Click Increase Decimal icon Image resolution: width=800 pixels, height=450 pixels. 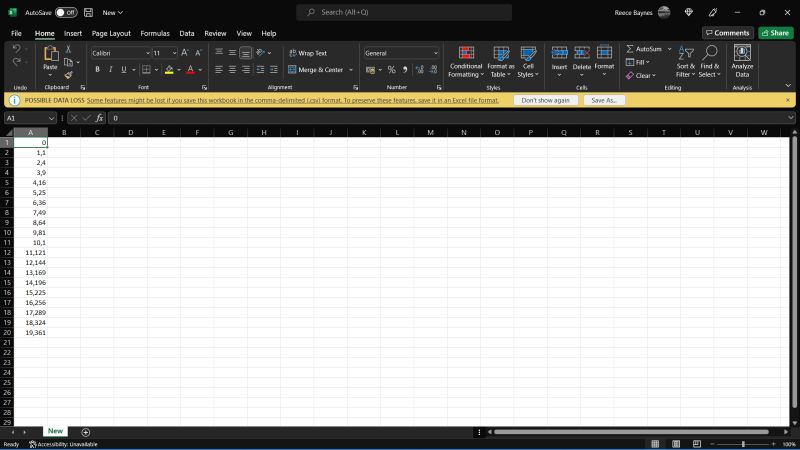[419, 70]
